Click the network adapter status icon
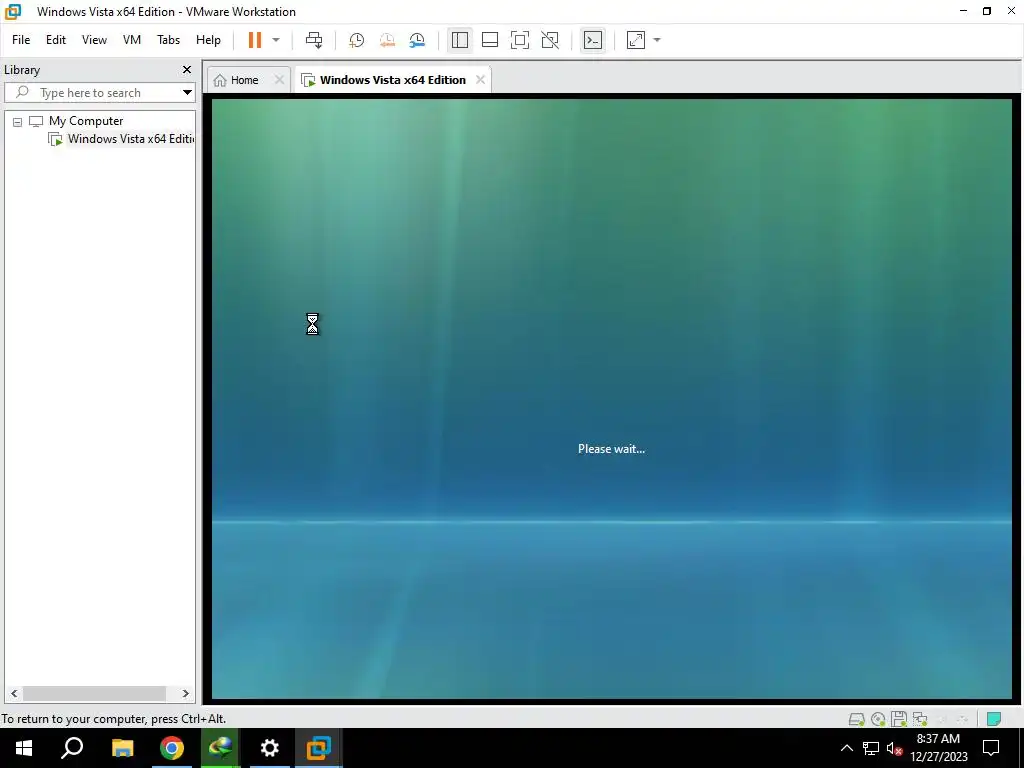1024x768 pixels. click(920, 719)
